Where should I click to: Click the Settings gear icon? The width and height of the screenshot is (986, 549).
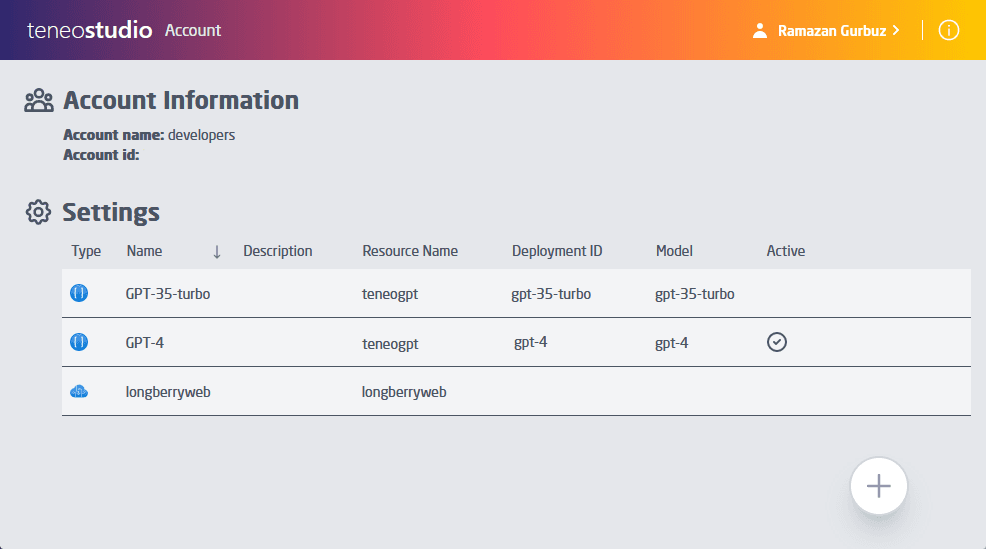pyautogui.click(x=38, y=212)
